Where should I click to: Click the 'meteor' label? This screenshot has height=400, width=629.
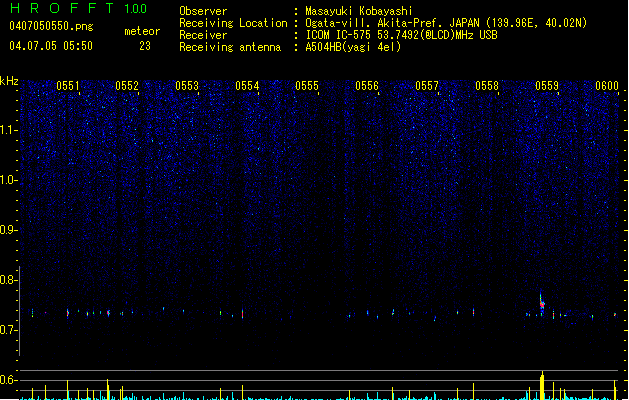click(x=142, y=31)
